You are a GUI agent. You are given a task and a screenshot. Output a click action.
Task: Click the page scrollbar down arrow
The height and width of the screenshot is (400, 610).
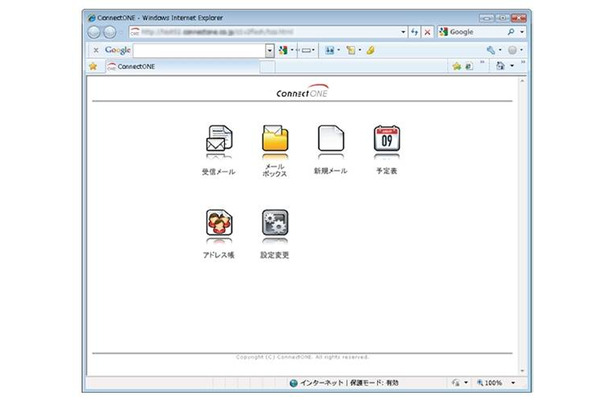(522, 371)
